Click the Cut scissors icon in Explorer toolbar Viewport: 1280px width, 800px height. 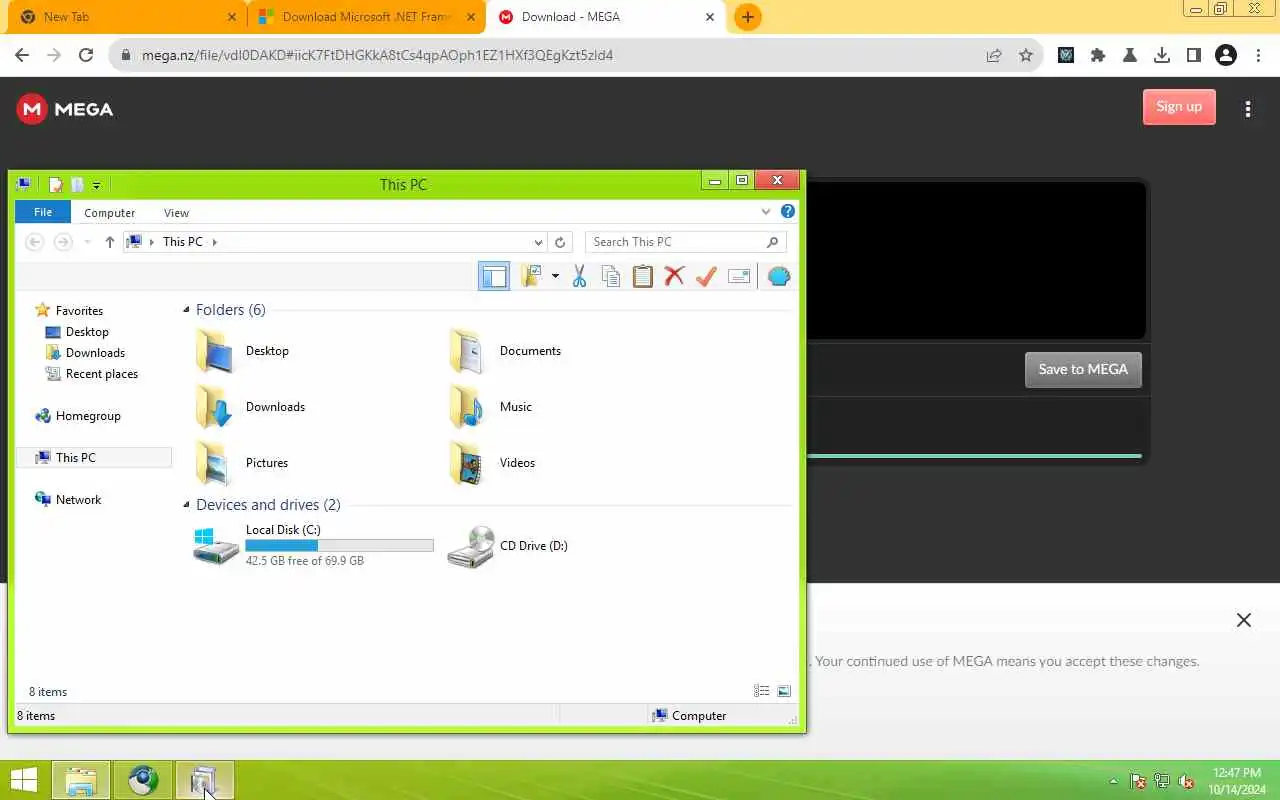tap(579, 276)
